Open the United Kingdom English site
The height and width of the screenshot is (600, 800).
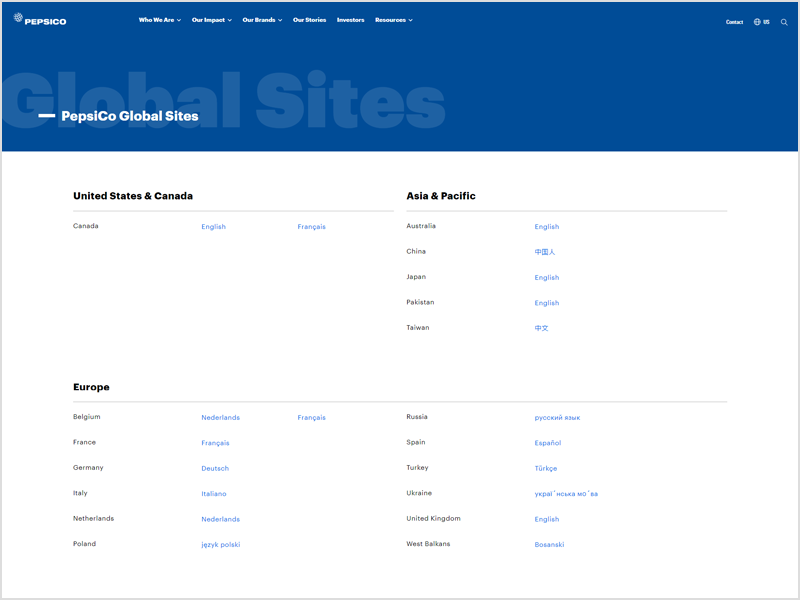(546, 519)
